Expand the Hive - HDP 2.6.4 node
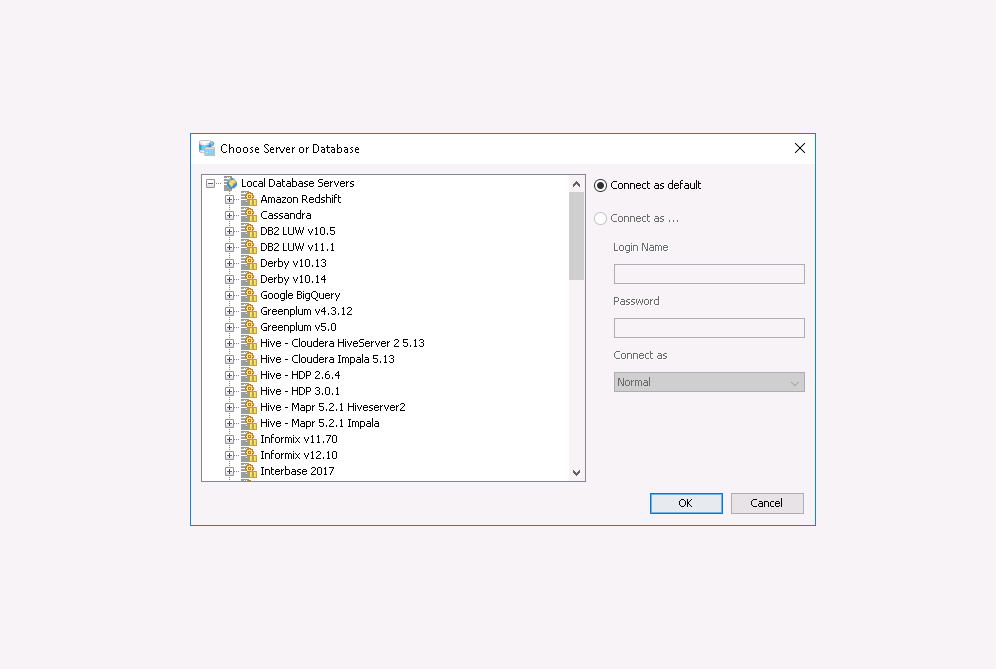This screenshot has height=669, width=996. [x=229, y=375]
